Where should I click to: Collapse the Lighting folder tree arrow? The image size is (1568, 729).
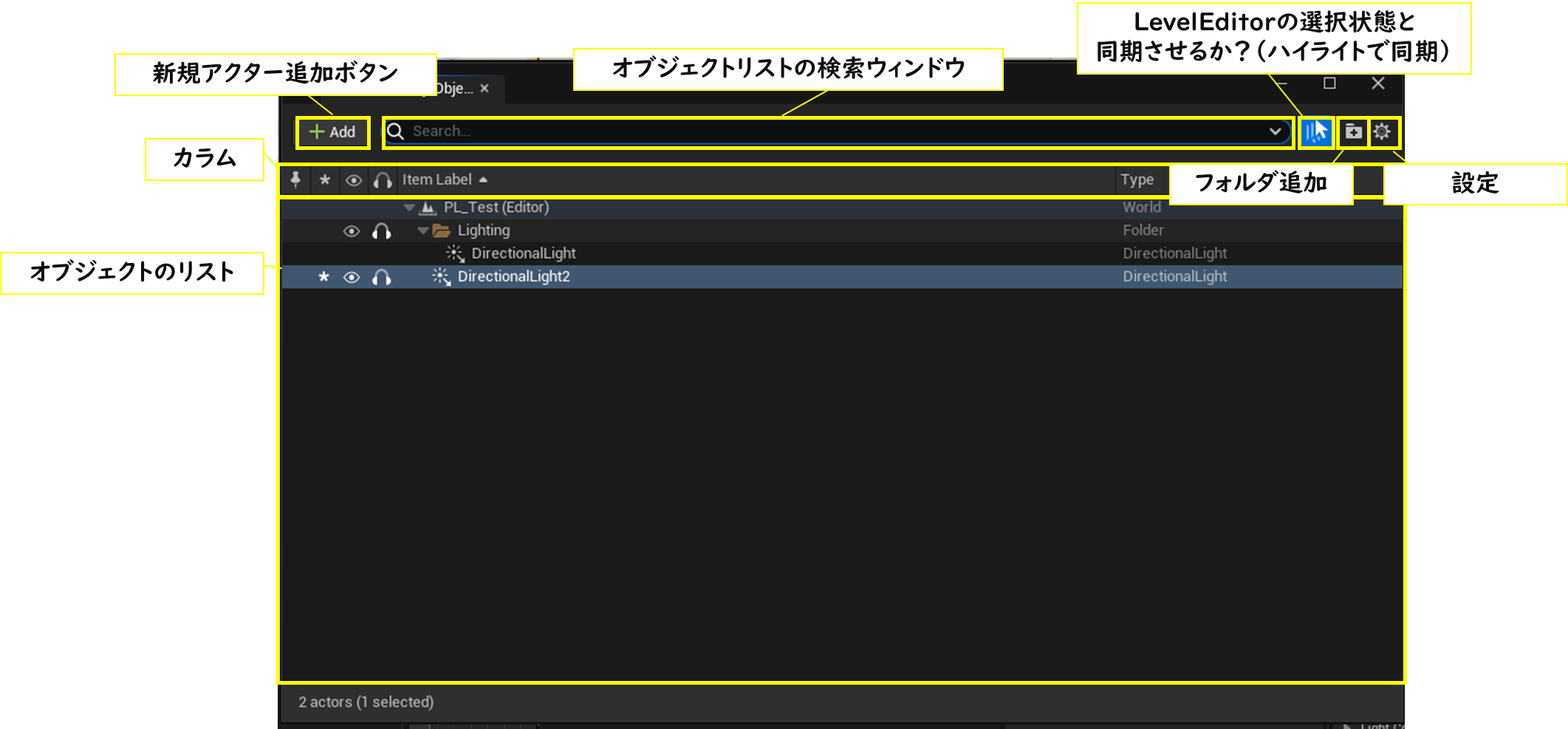coord(422,230)
